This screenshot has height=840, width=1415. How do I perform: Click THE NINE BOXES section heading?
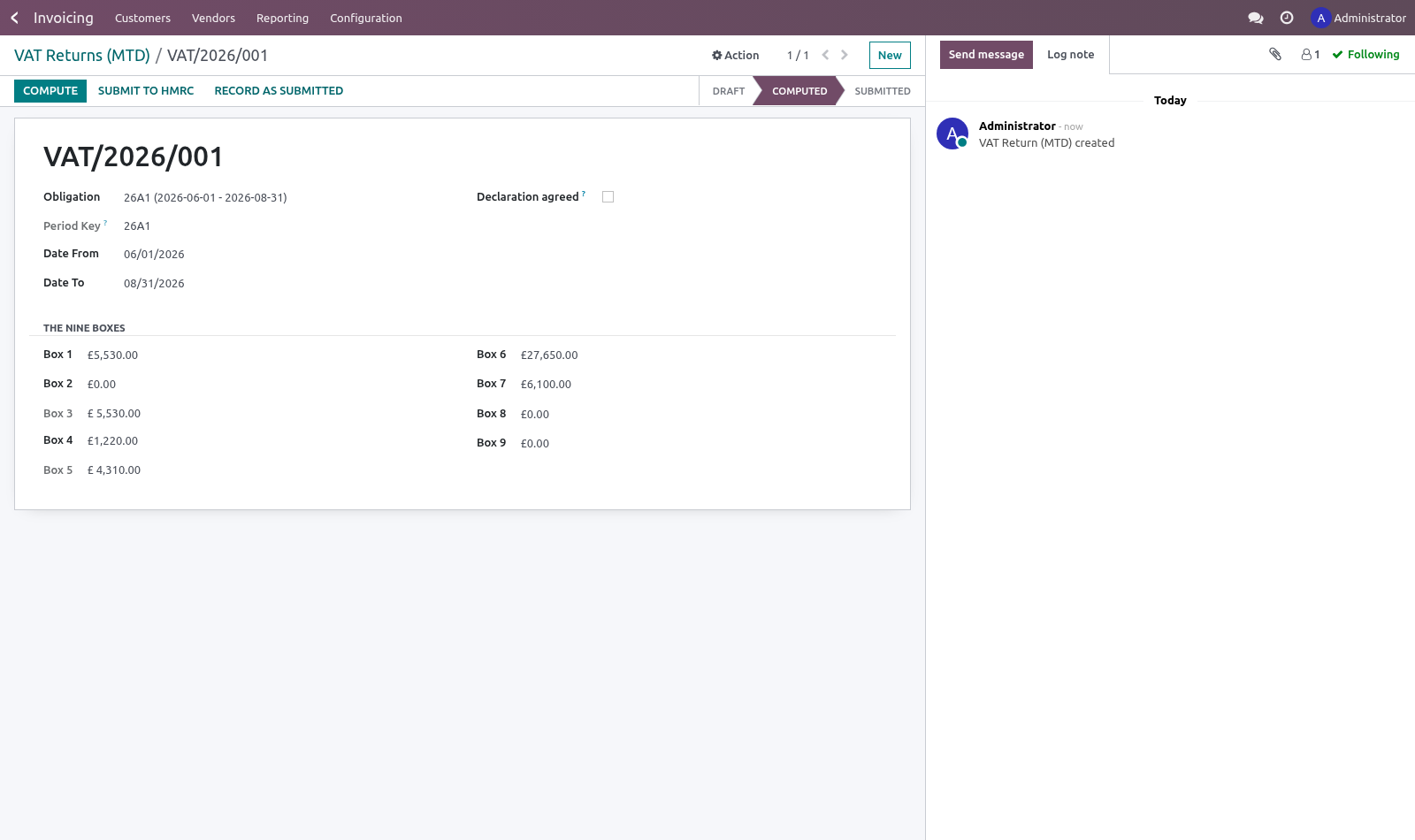click(x=84, y=328)
